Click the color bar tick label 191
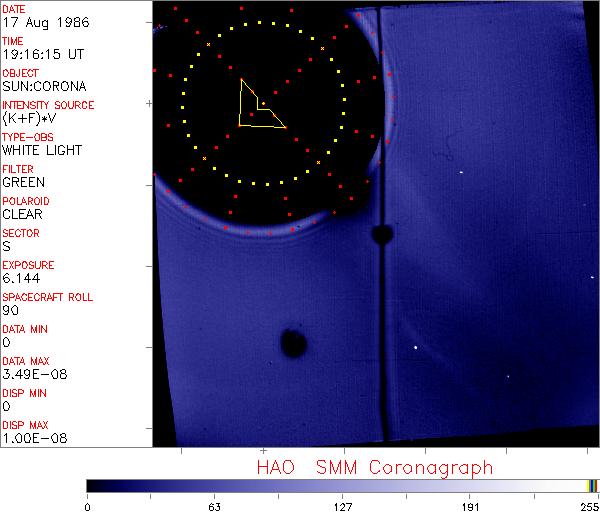 [x=470, y=505]
